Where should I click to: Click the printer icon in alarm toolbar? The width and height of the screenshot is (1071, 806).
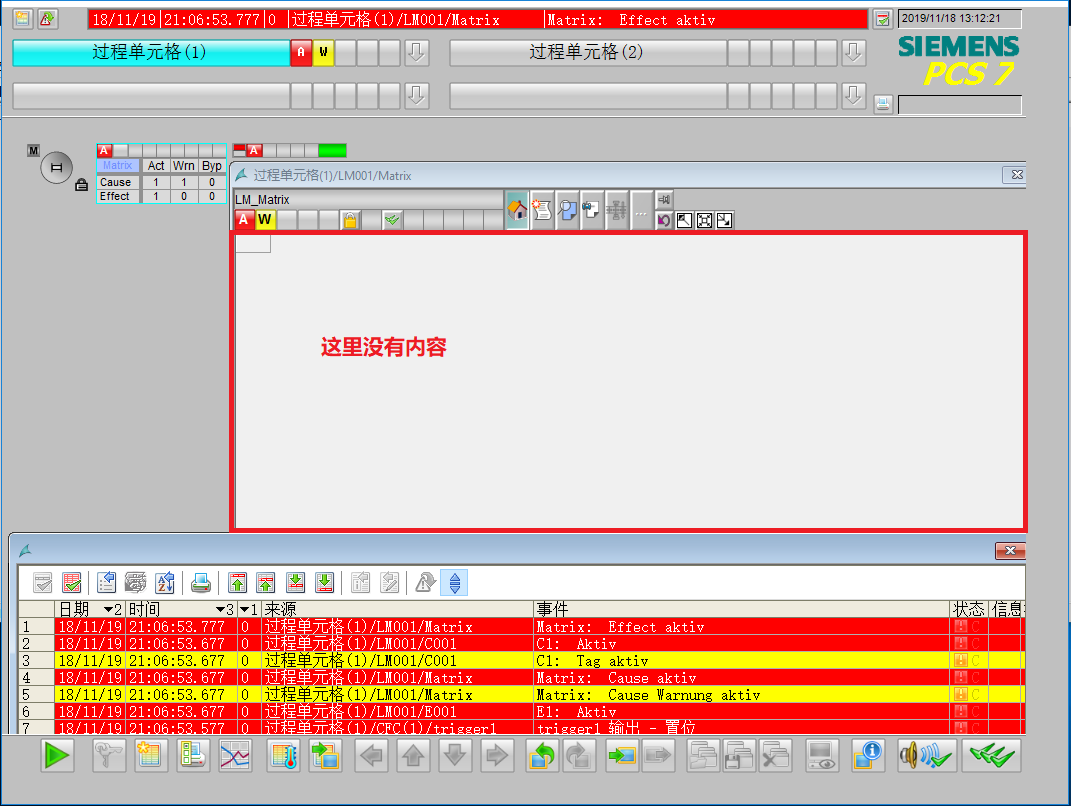[201, 583]
